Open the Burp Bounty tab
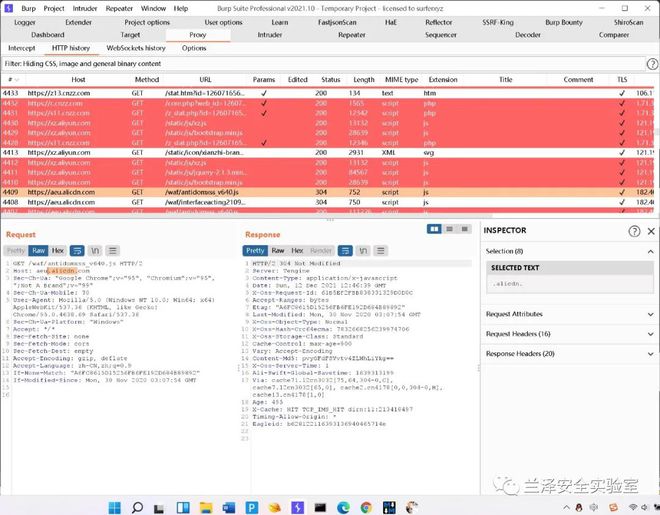Viewport: 660px width, 515px height. coord(564,22)
